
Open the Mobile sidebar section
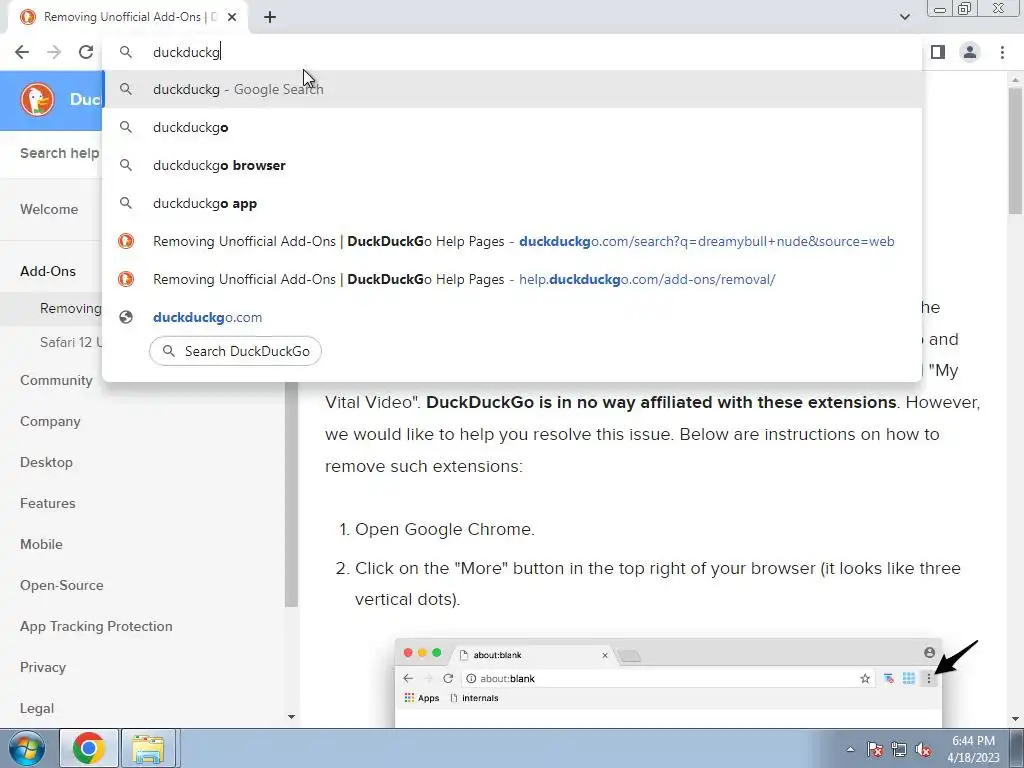(41, 545)
